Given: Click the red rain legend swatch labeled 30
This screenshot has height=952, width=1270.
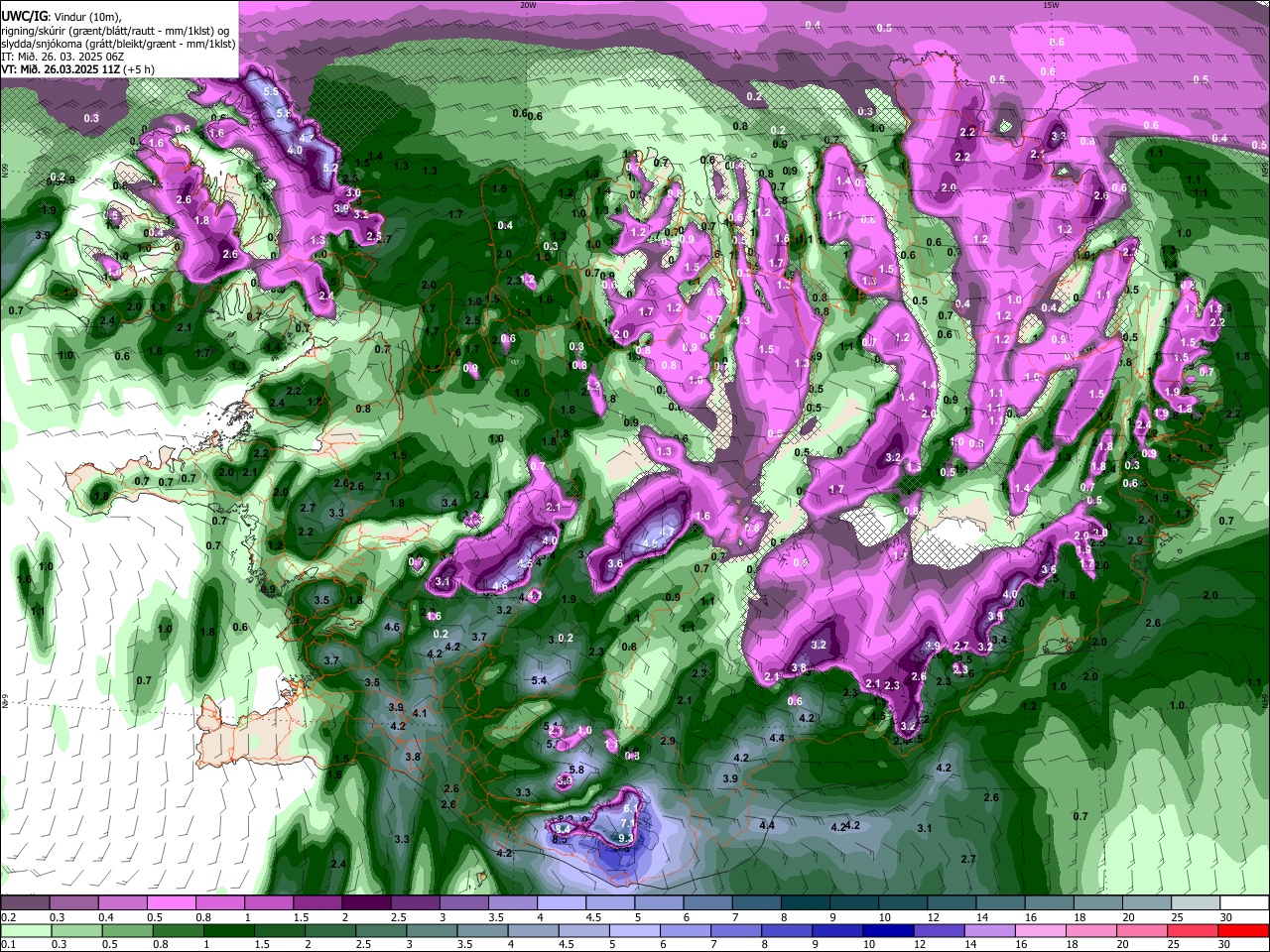Looking at the screenshot, I should pyautogui.click(x=1244, y=930).
